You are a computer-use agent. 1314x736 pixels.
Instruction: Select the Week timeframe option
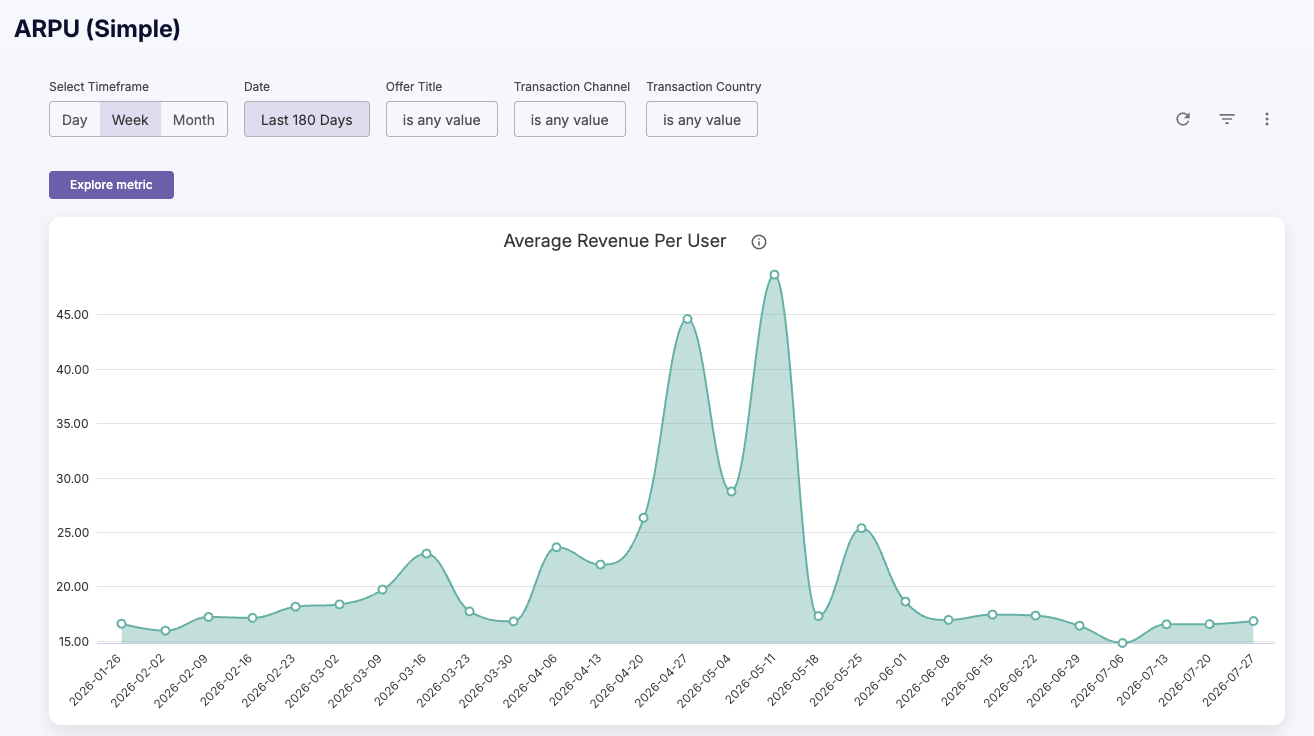click(x=130, y=119)
